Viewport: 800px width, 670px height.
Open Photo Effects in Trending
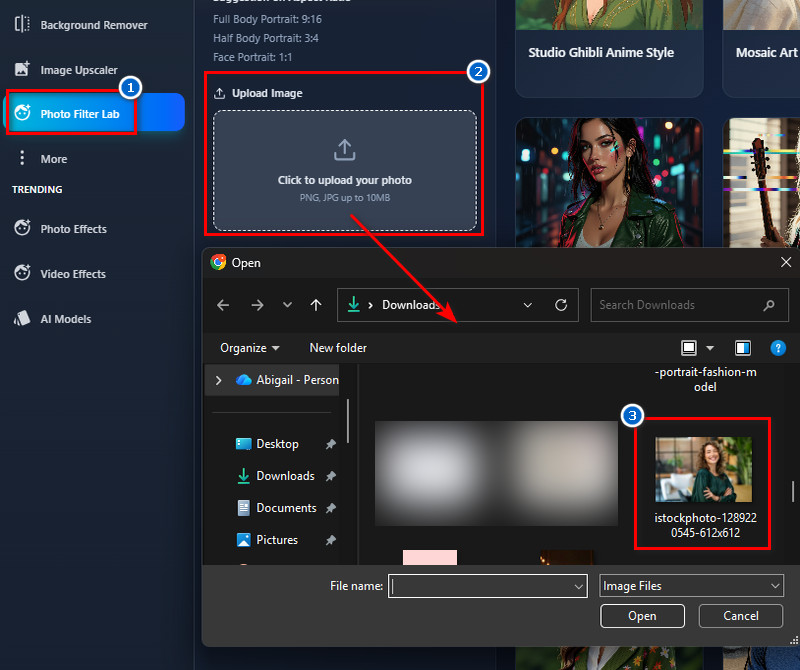coord(73,229)
